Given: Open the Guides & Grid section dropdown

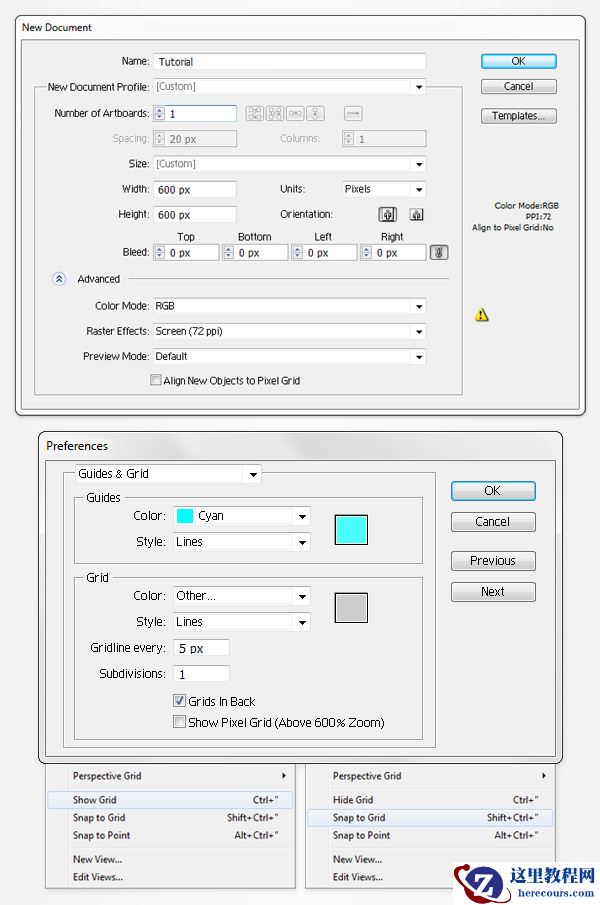Looking at the screenshot, I should click(x=168, y=474).
